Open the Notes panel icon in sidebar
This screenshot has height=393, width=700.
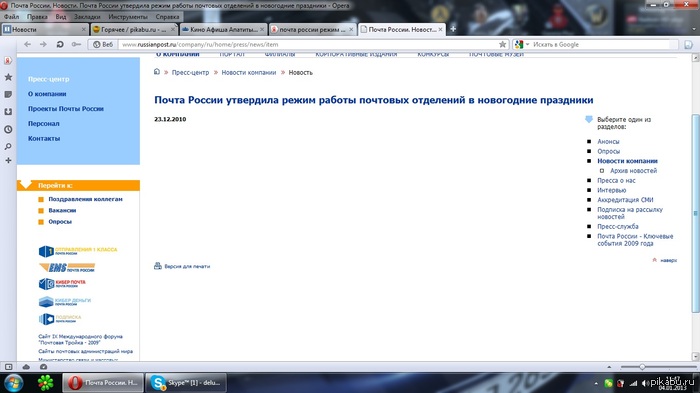coord(8,95)
